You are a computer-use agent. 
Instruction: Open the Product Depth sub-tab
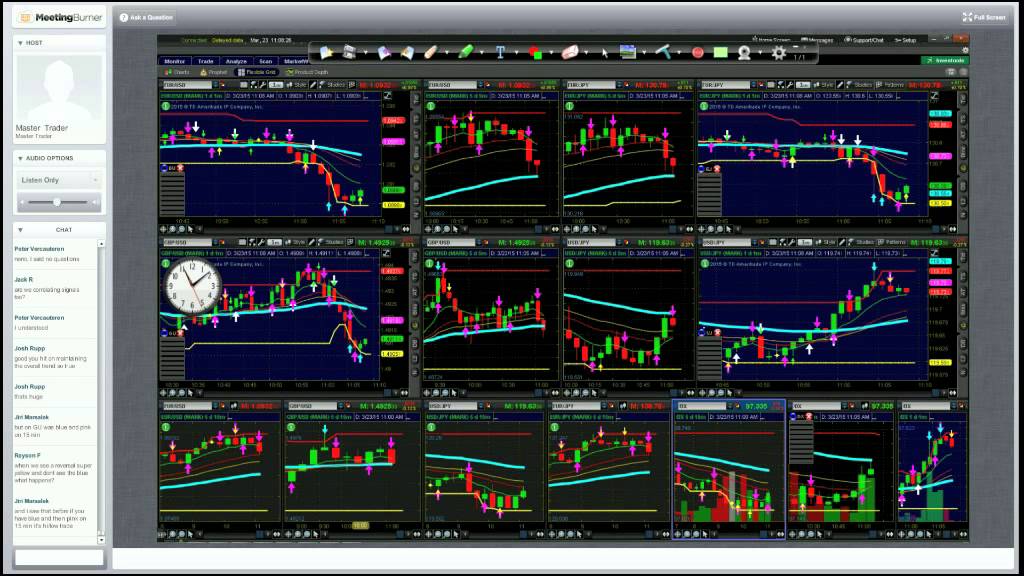click(307, 72)
